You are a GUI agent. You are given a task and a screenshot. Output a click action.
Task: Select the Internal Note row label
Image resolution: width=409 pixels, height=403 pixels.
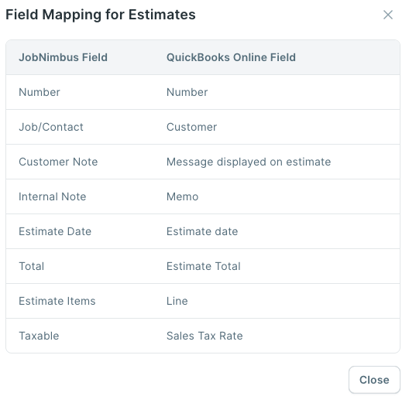point(52,197)
